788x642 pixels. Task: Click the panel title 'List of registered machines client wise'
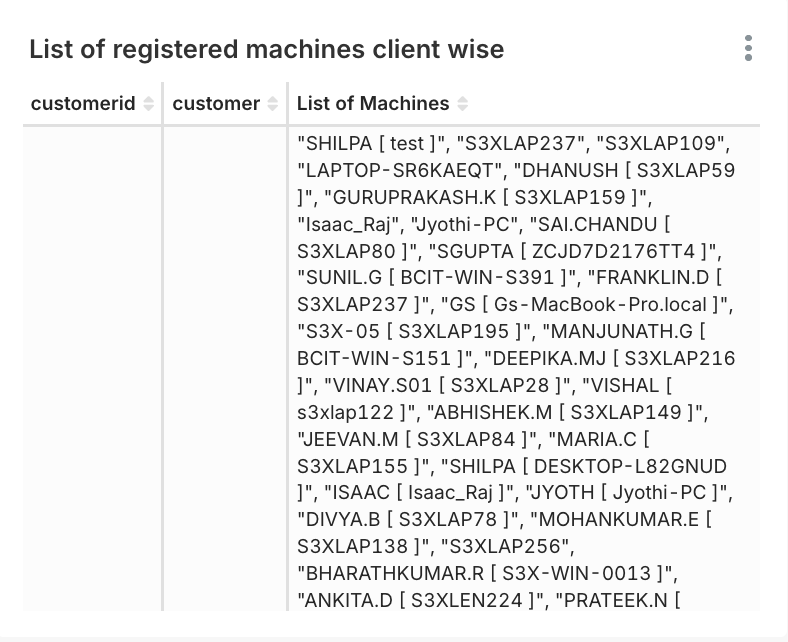267,49
